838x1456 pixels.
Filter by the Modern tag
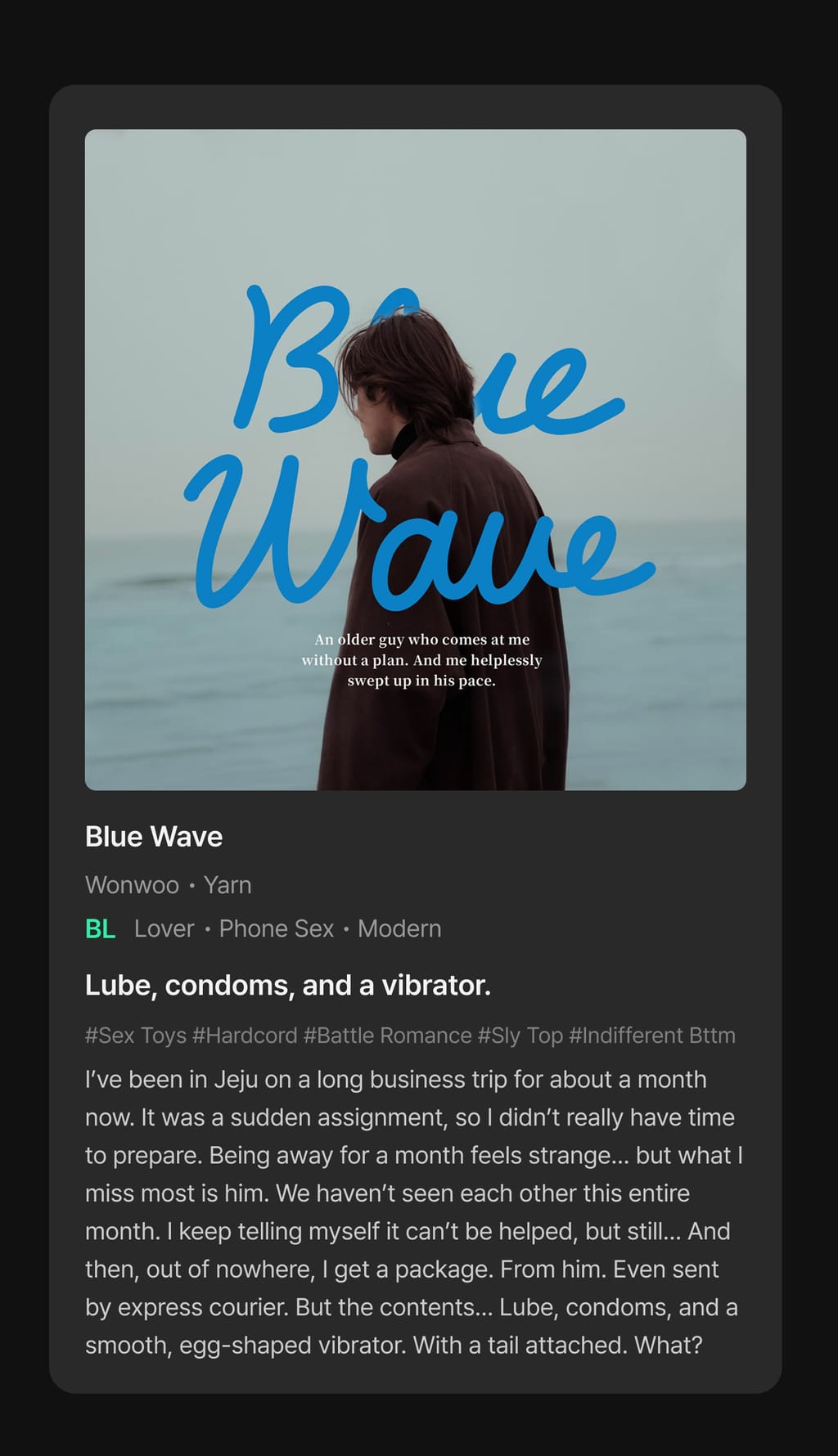pos(399,929)
